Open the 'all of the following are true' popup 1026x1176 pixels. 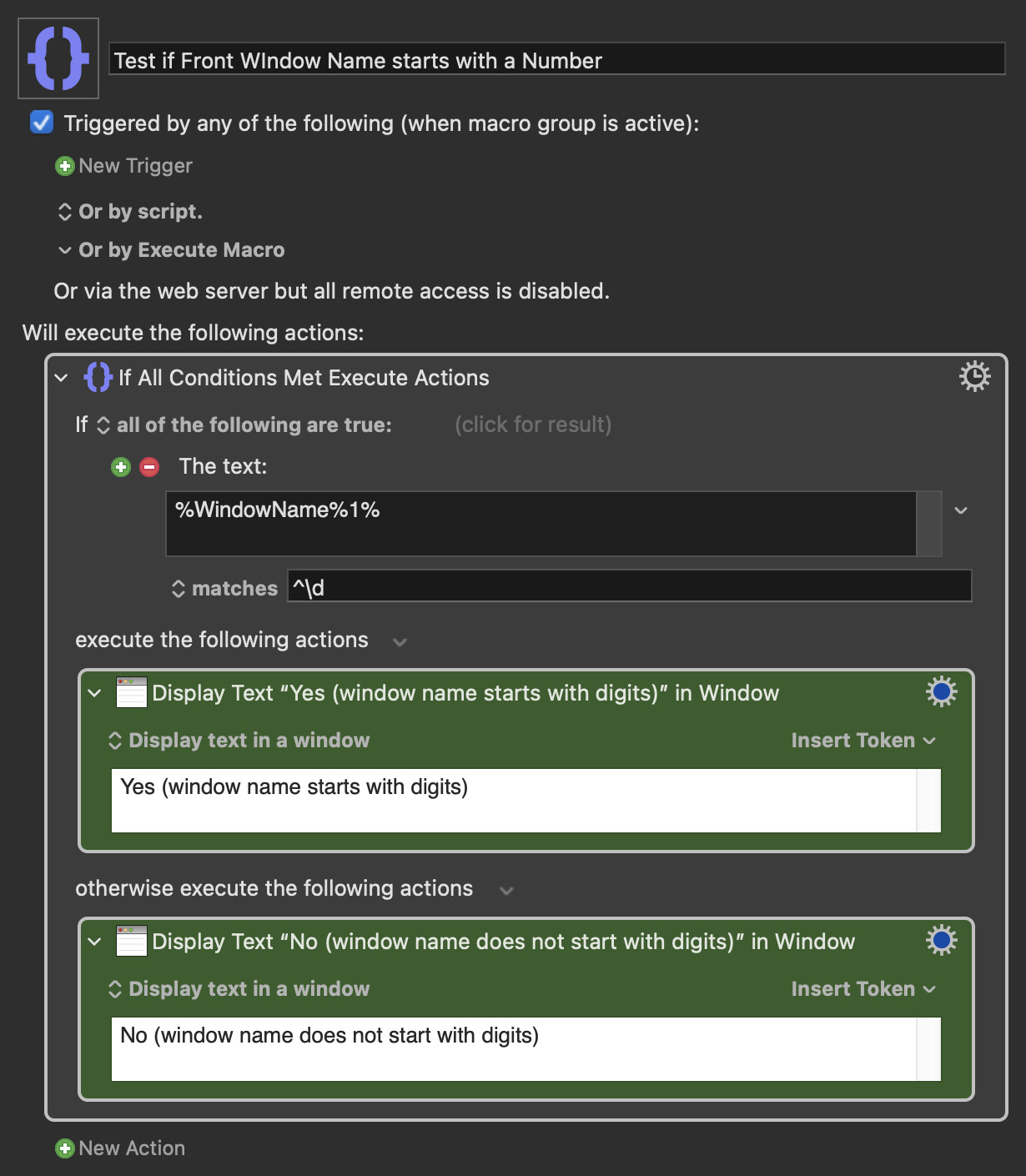point(244,425)
